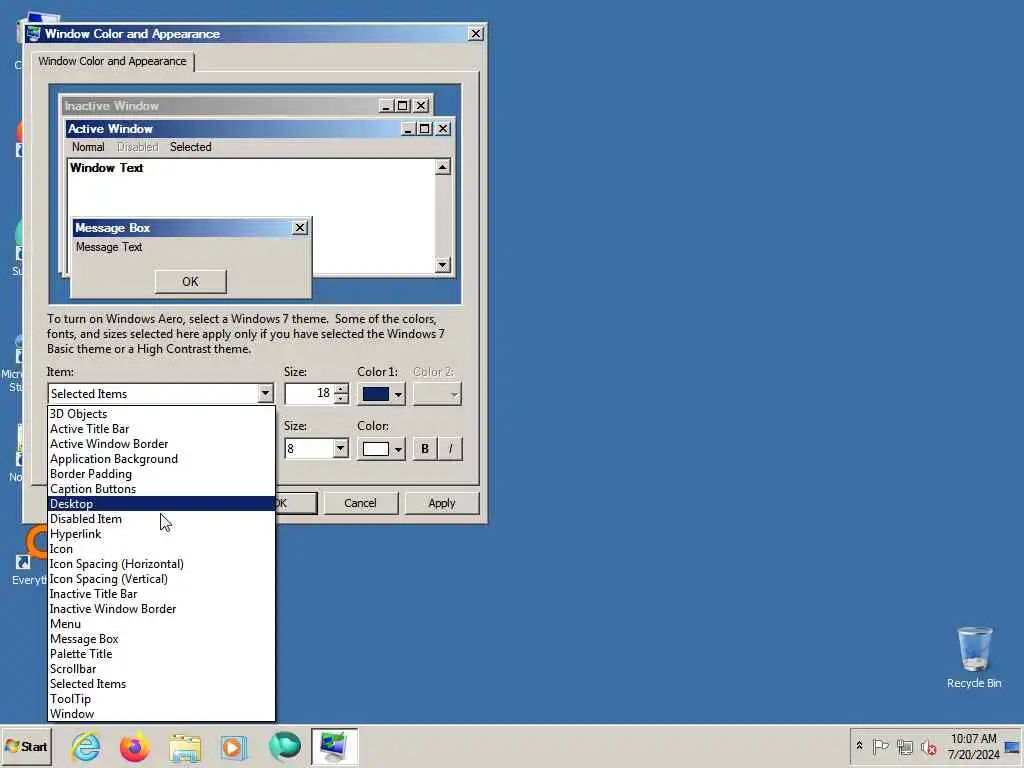
Task: Close the Window Color and Appearance dialog
Action: pos(476,33)
